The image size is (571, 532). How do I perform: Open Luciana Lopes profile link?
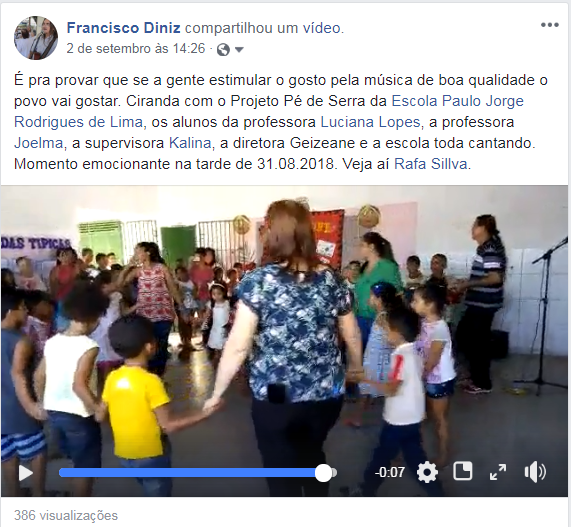[370, 122]
